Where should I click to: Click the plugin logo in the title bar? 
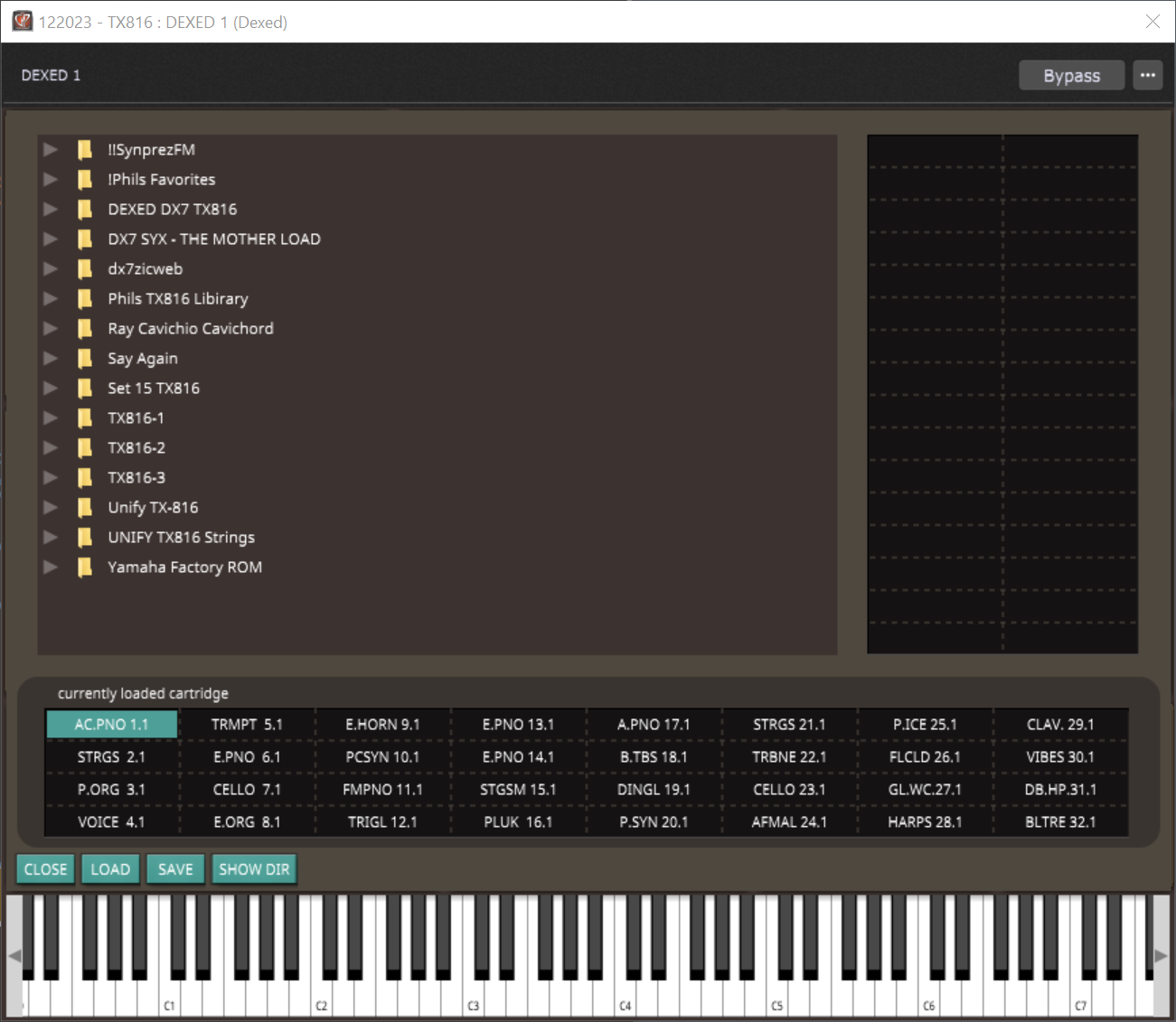coord(22,21)
